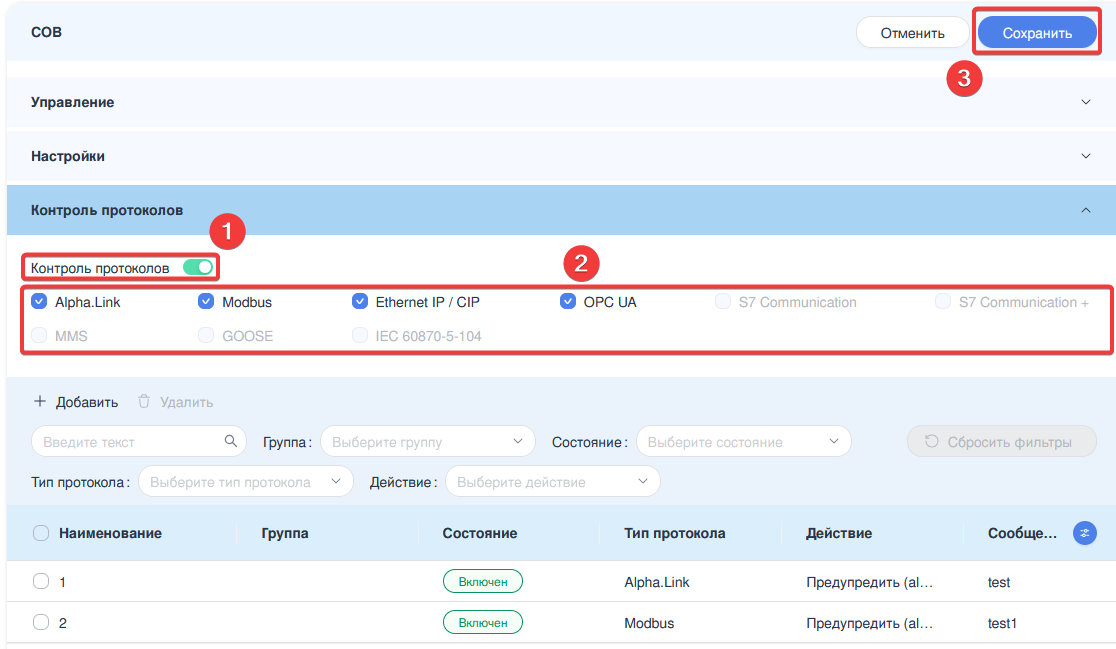This screenshot has height=649, width=1116.
Task: Toggle the Контроль протоколов switch
Action: click(198, 268)
